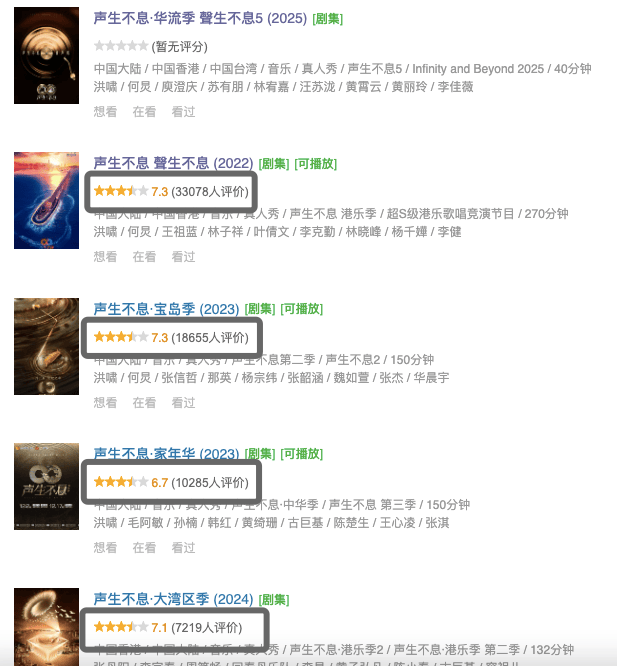Open 声生不息·宝岛季 (2023) title link
This screenshot has width=617, height=666.
point(166,309)
